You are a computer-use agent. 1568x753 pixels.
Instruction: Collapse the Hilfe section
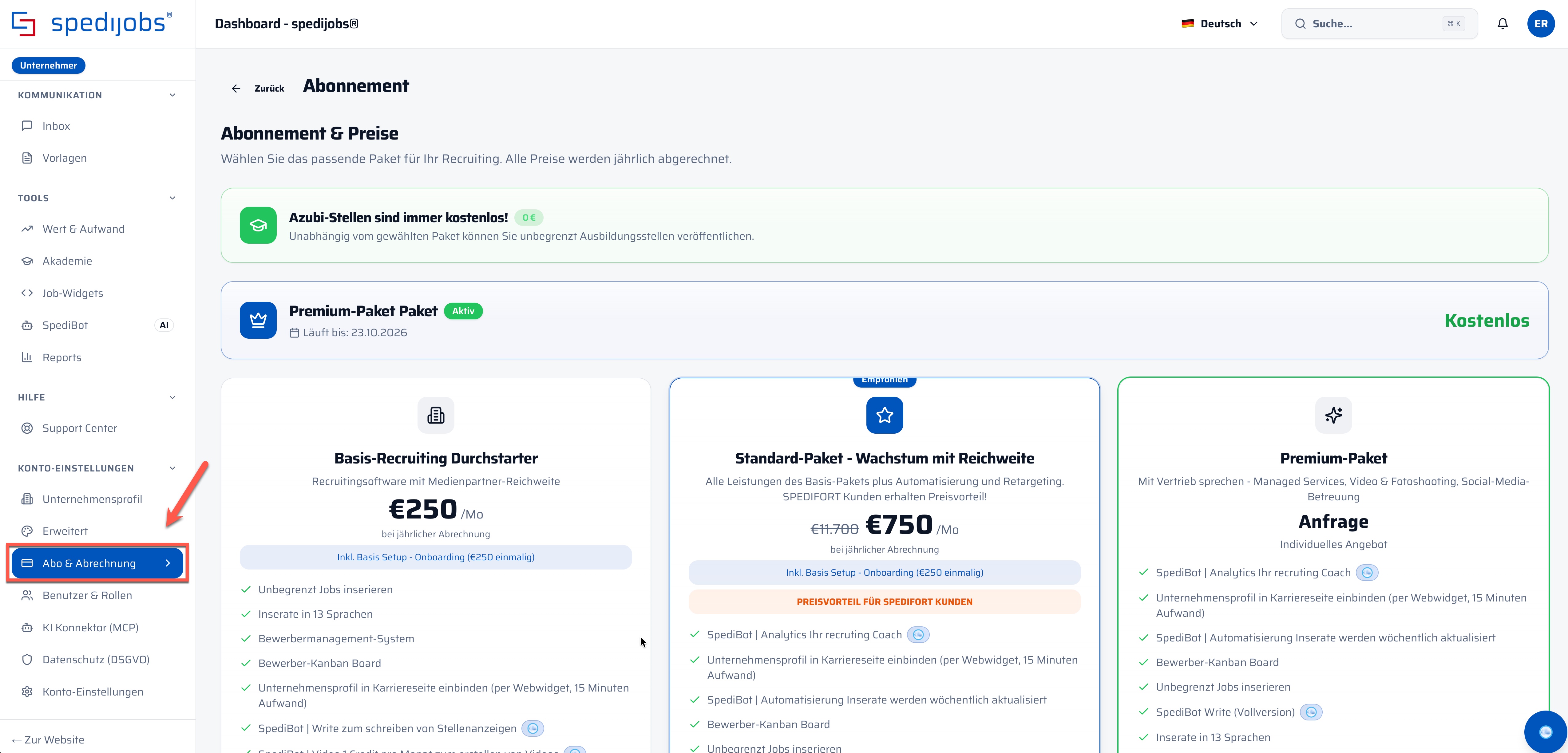coord(172,397)
